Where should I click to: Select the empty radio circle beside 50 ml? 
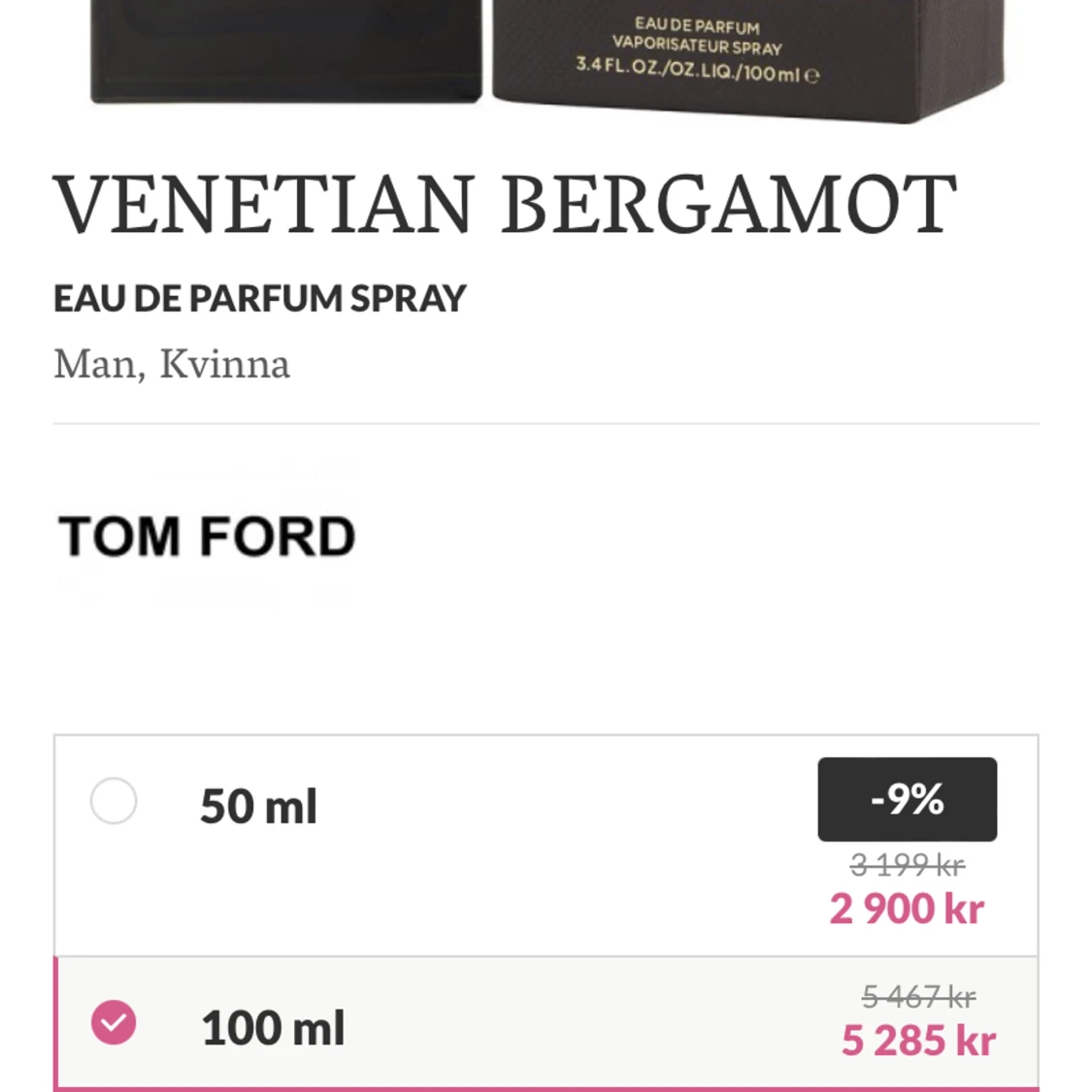click(114, 802)
